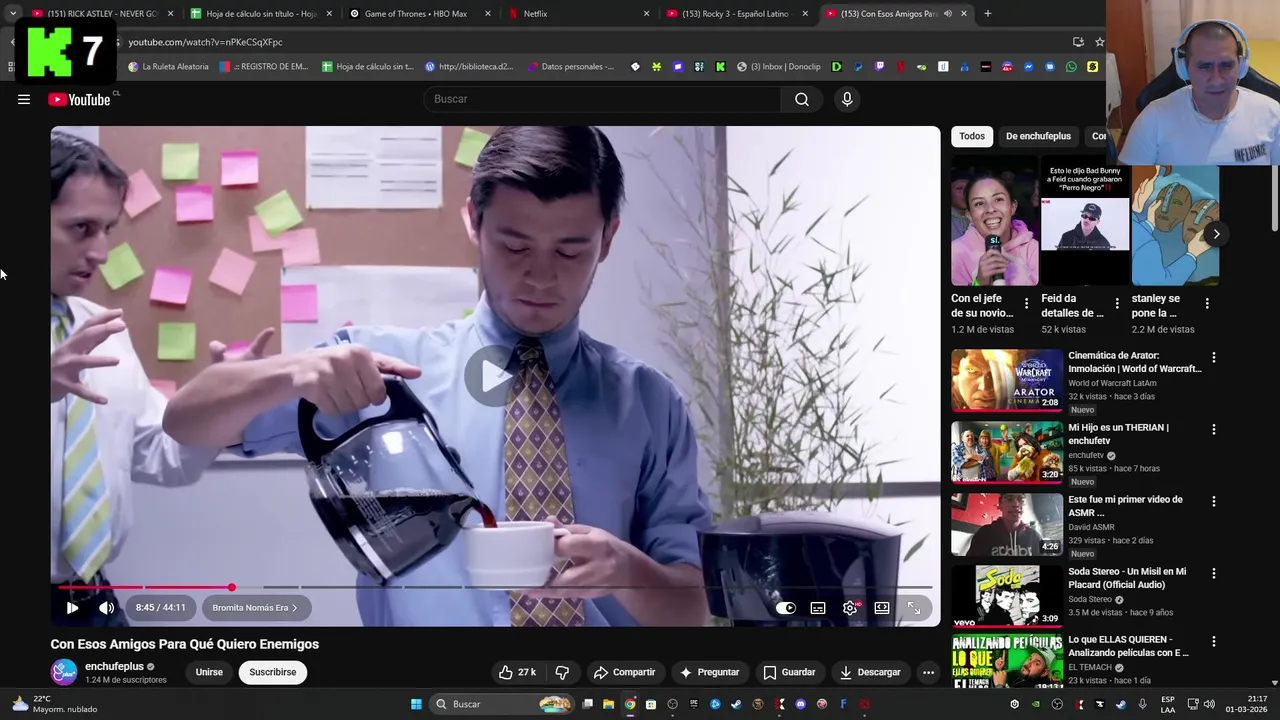Switch to 'Rocky 3 - Español Latino' tab

click(737, 14)
